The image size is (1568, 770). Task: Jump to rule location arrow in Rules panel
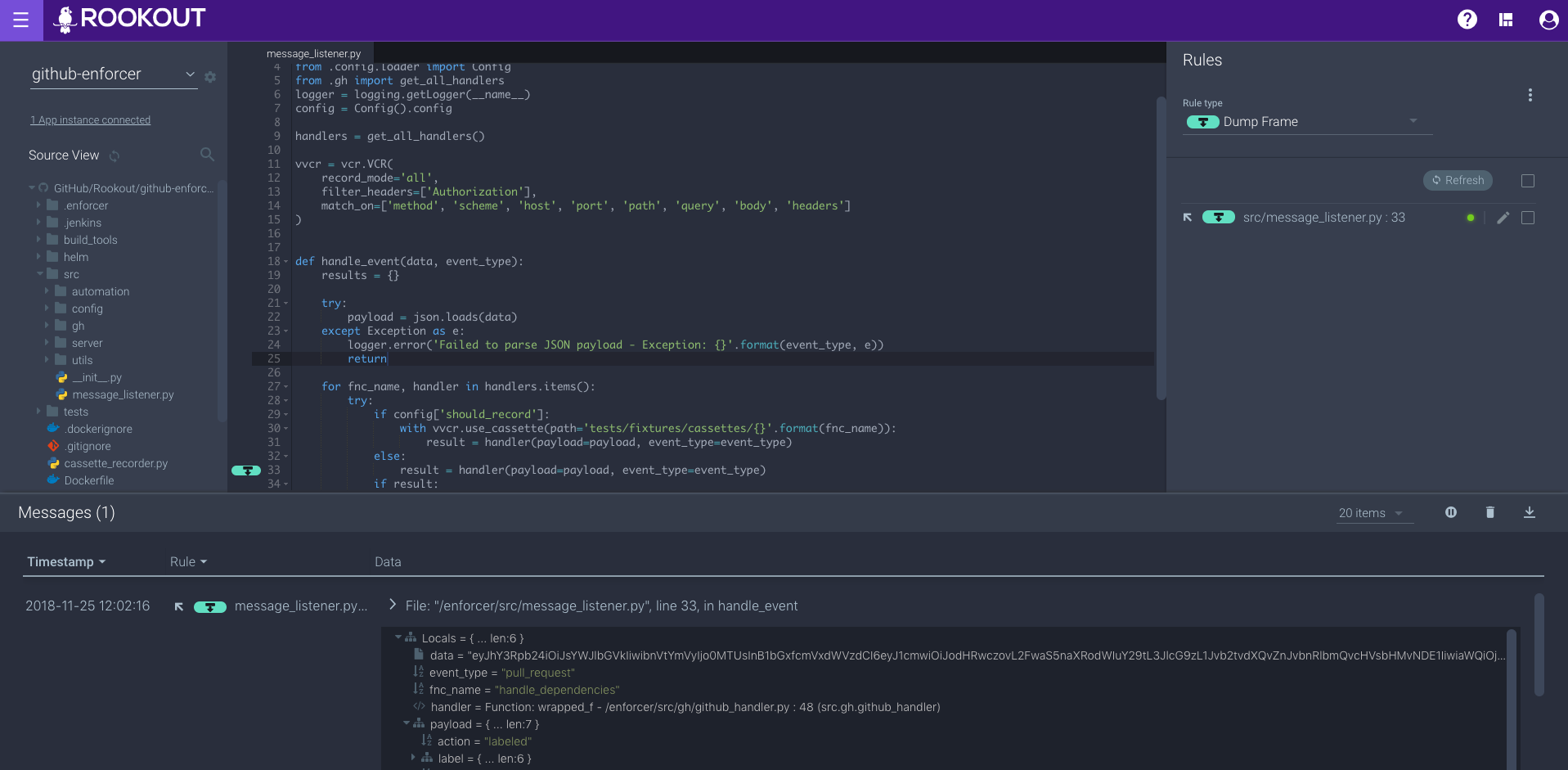pyautogui.click(x=1188, y=218)
